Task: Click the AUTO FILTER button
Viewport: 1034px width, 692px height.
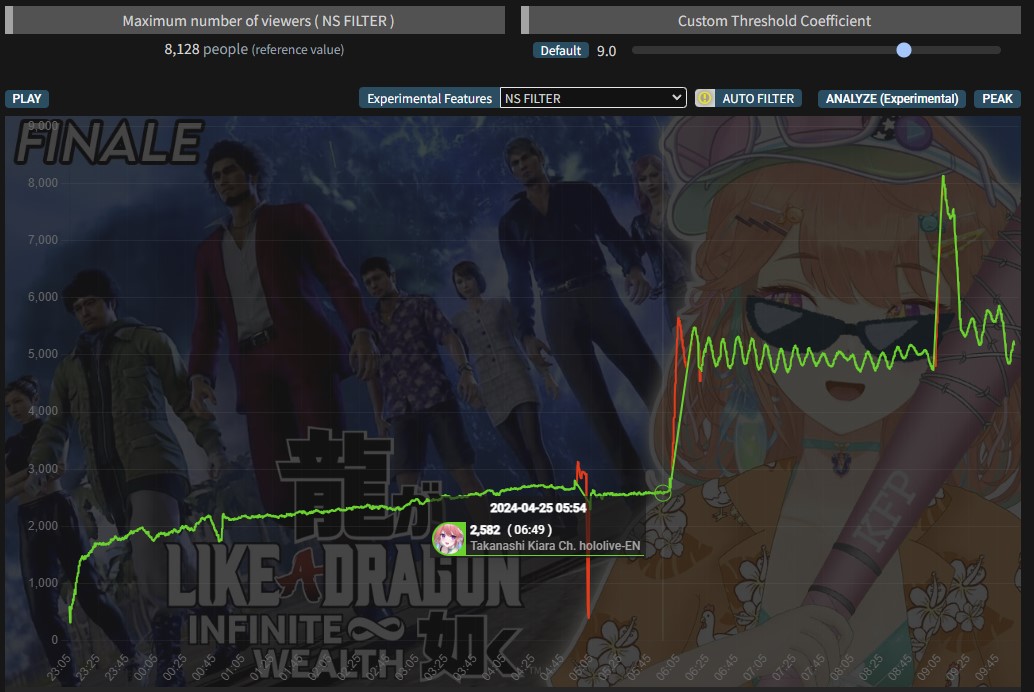Action: 758,98
